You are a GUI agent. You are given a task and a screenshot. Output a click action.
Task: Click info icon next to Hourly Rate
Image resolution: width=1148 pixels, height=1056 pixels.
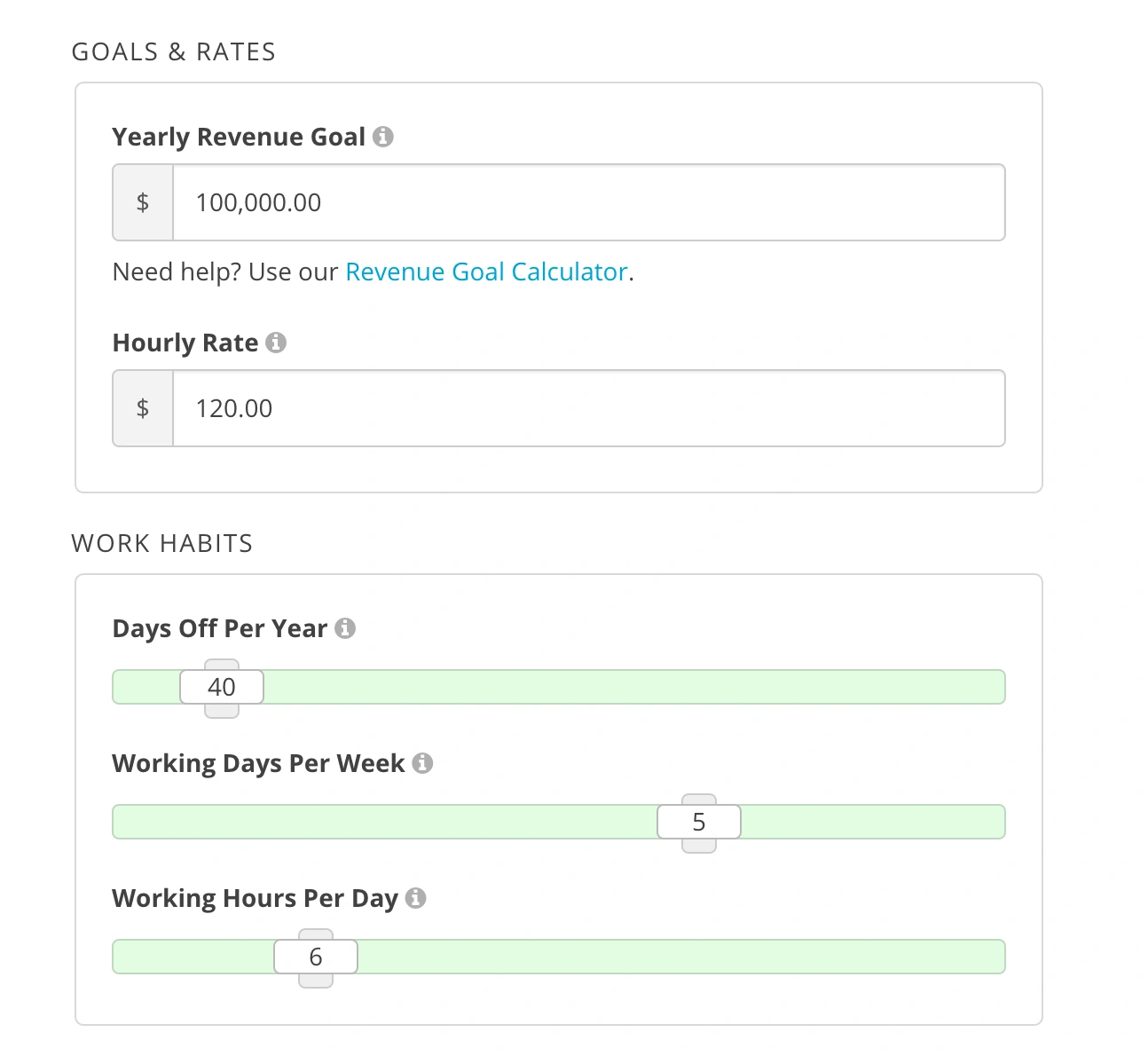[x=276, y=343]
